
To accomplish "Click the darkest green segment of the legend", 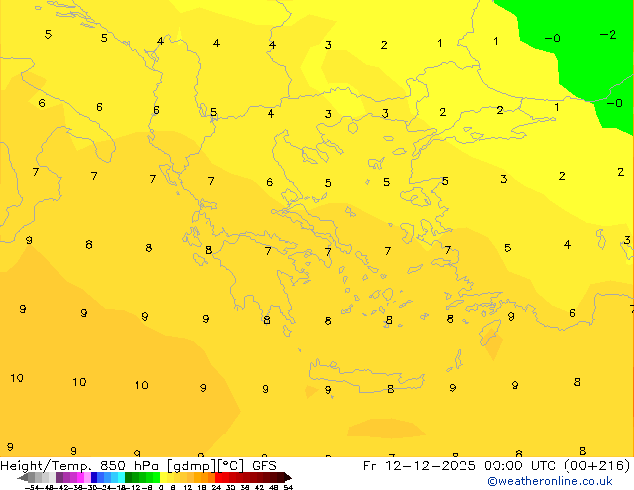I will (x=129, y=477).
